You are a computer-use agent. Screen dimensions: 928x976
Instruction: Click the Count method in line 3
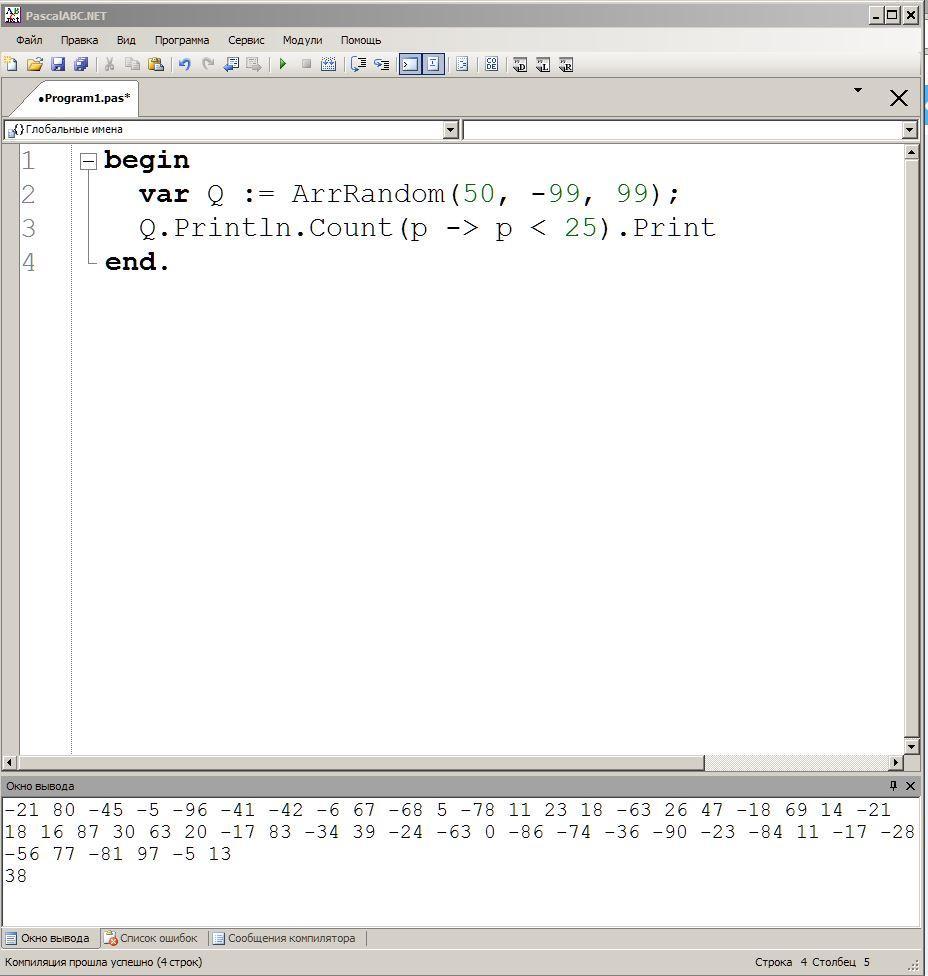coord(350,228)
